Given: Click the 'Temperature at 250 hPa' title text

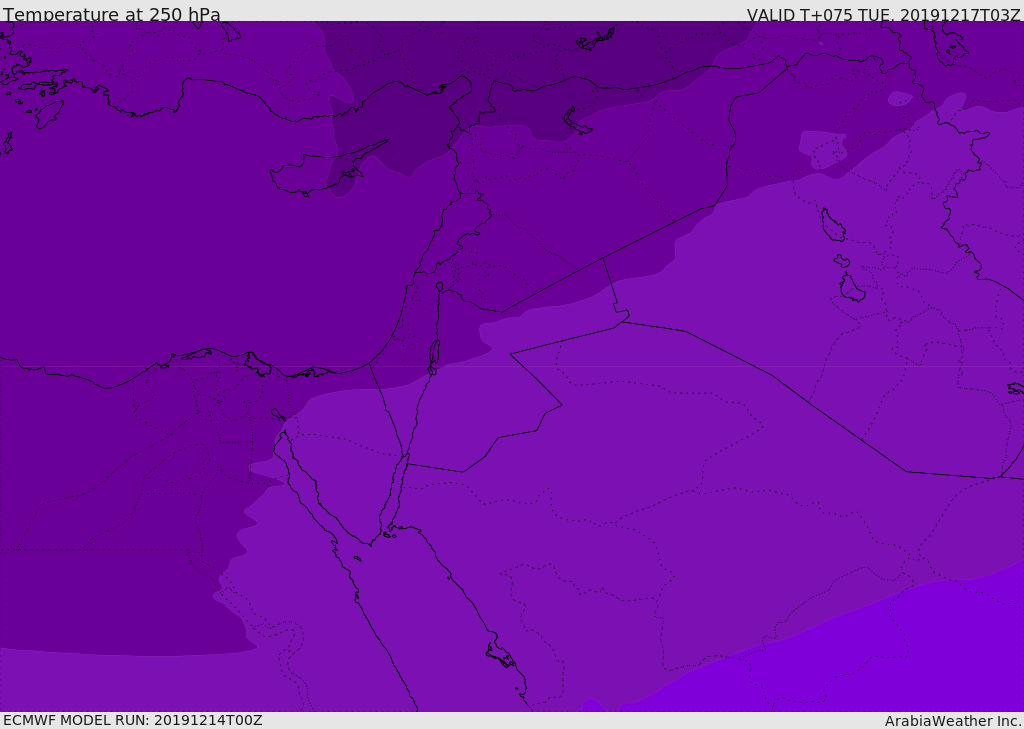Looking at the screenshot, I should 112,14.
